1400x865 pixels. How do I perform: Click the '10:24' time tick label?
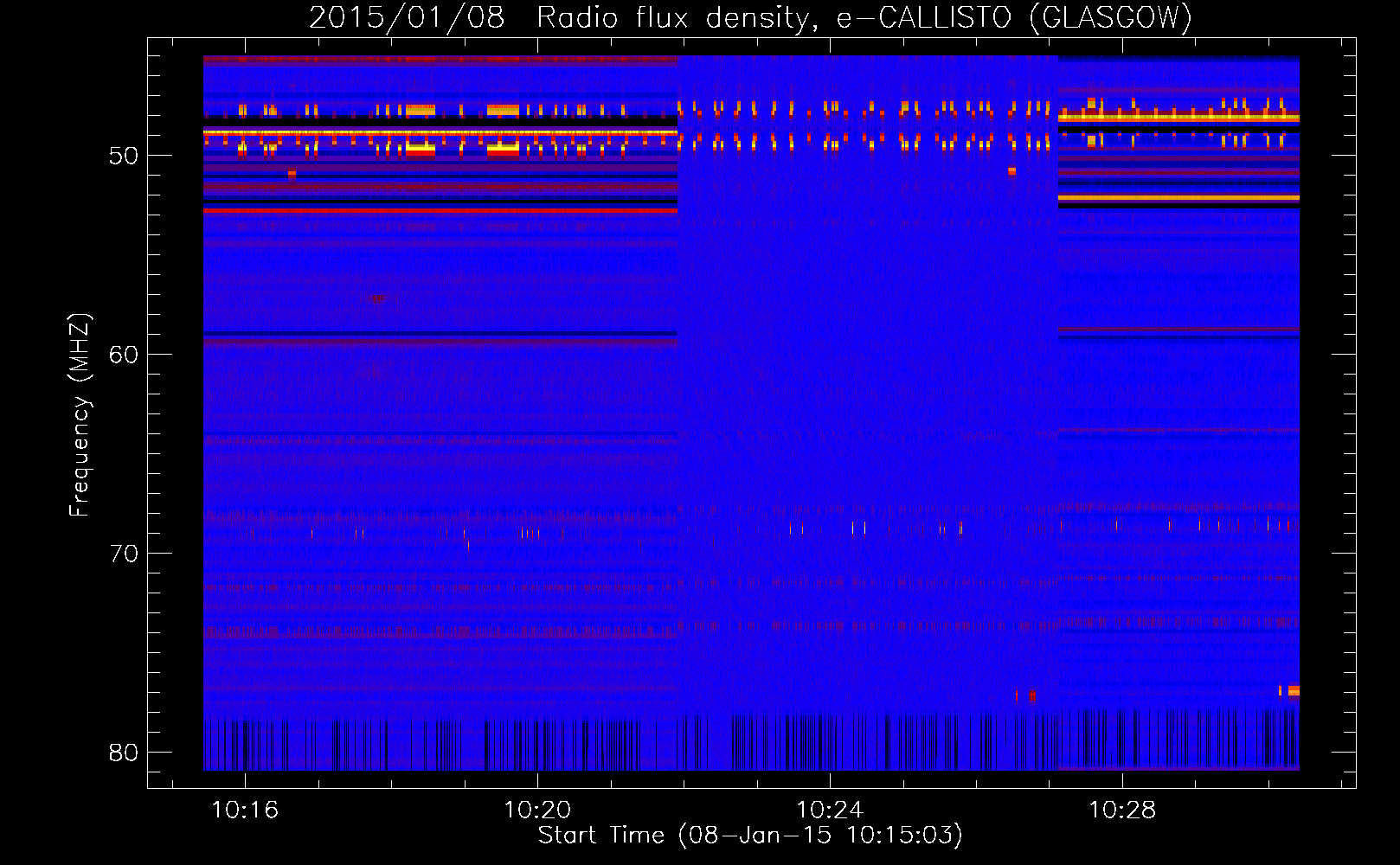pyautogui.click(x=830, y=811)
